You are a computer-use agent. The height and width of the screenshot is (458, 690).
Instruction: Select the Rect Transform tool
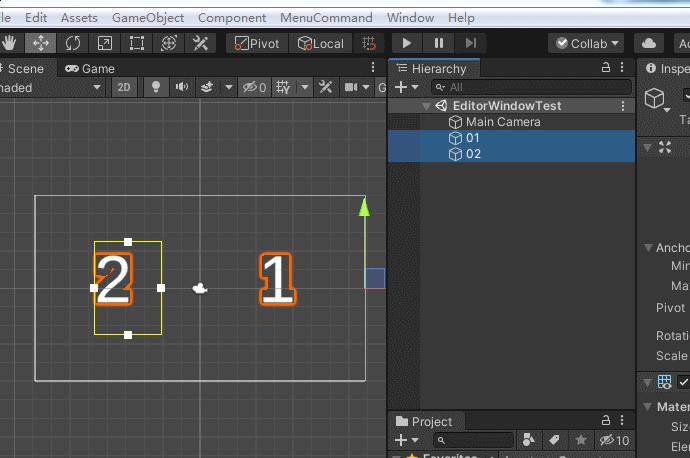(137, 43)
